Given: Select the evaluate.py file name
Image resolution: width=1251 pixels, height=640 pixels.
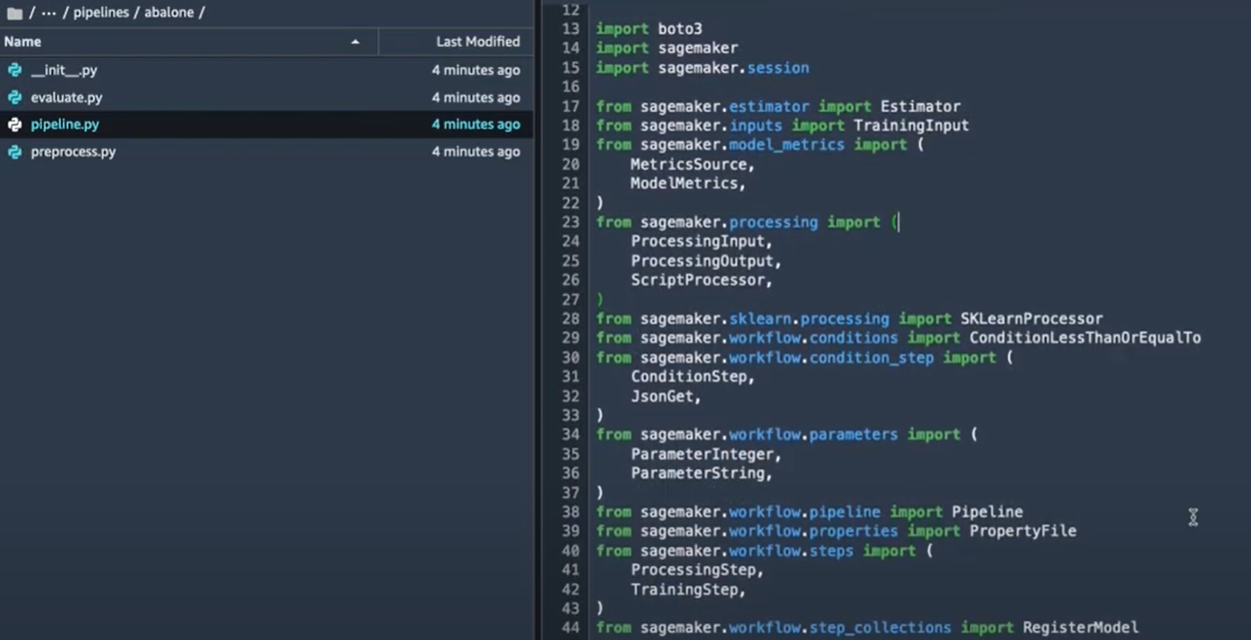Looking at the screenshot, I should [x=66, y=98].
